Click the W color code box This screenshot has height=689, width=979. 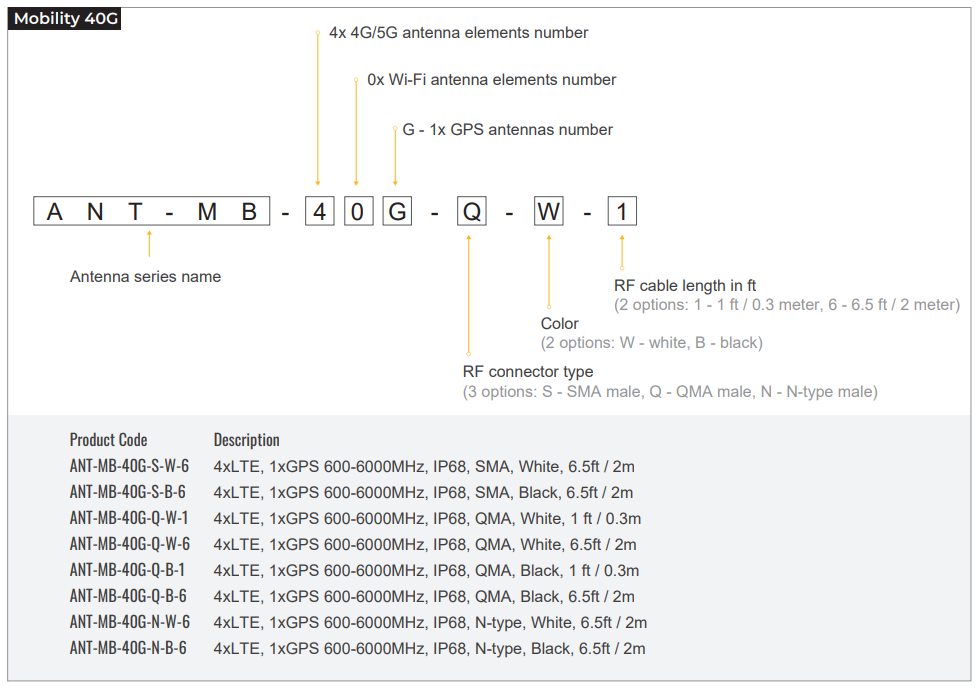coord(548,212)
